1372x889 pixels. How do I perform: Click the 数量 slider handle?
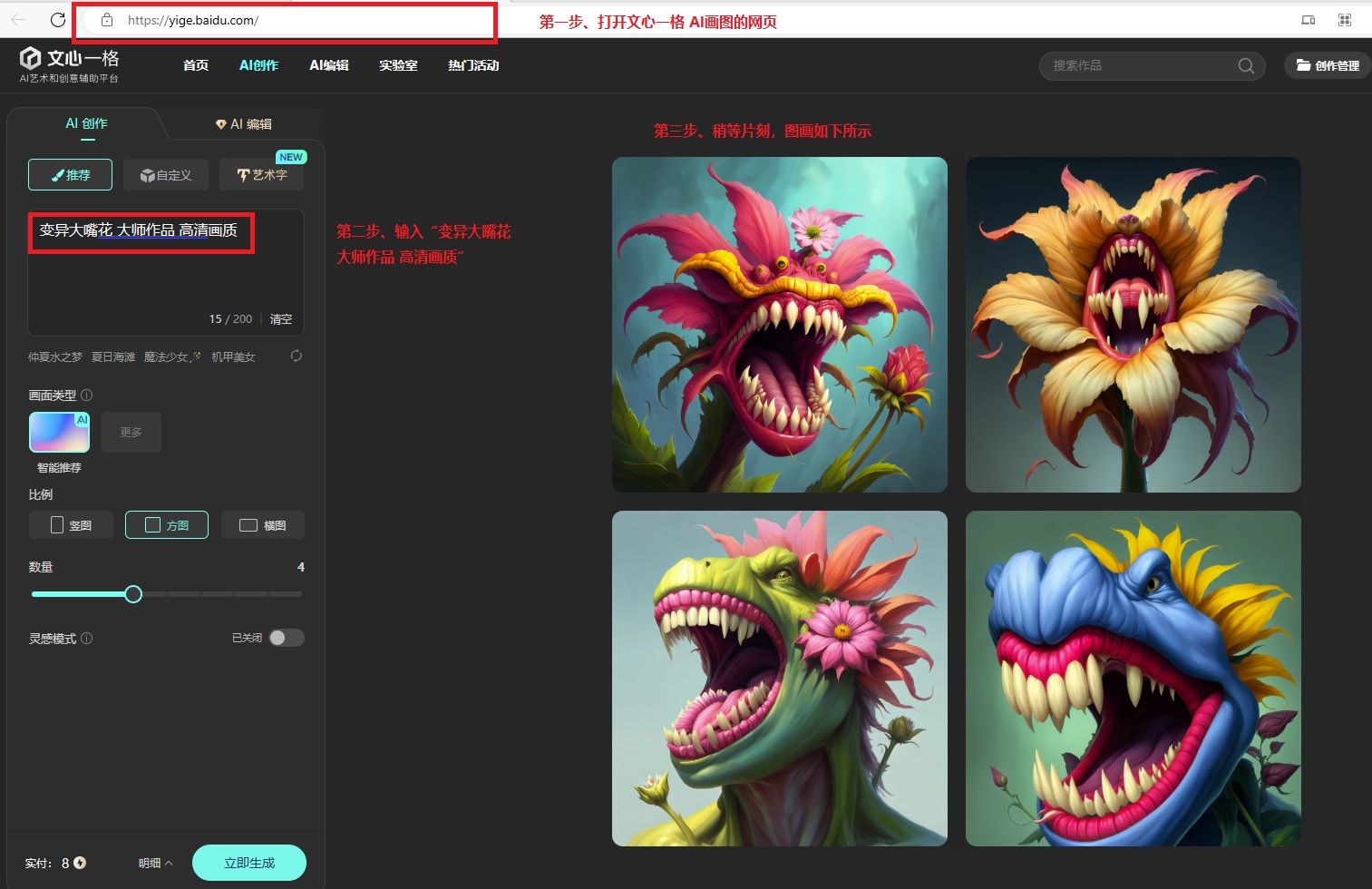coord(133,594)
